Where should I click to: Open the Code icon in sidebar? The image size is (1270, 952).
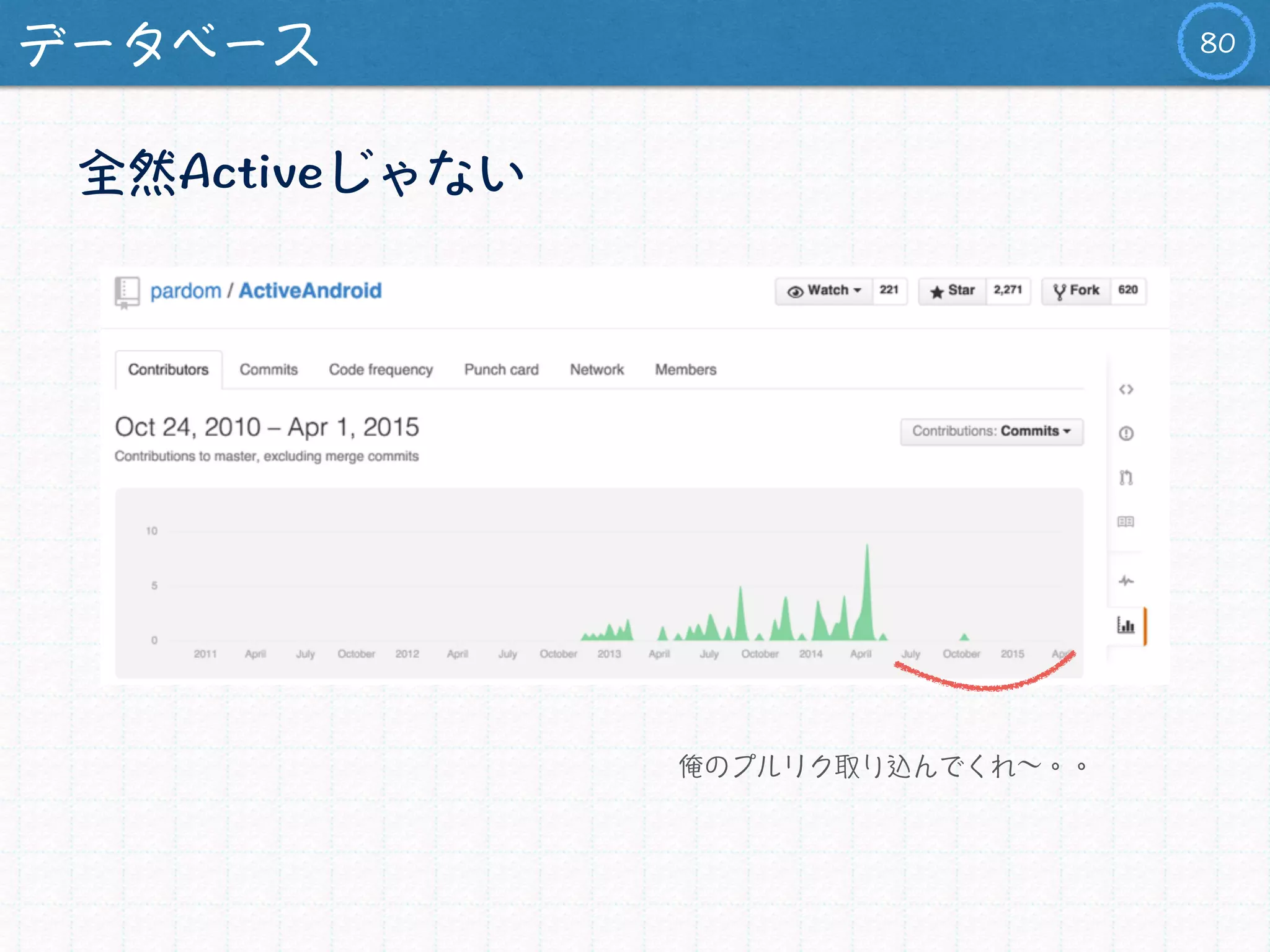pyautogui.click(x=1126, y=389)
